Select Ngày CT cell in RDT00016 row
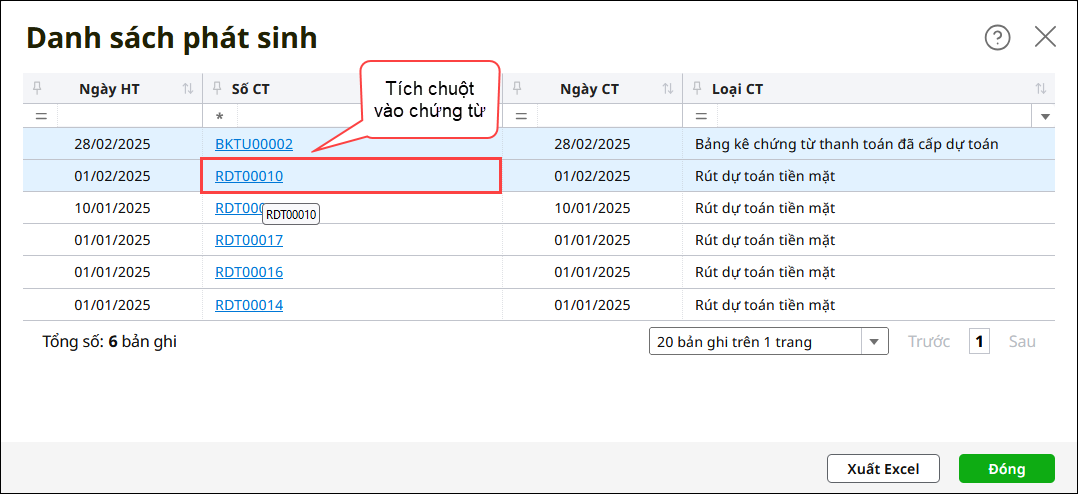 [x=592, y=272]
